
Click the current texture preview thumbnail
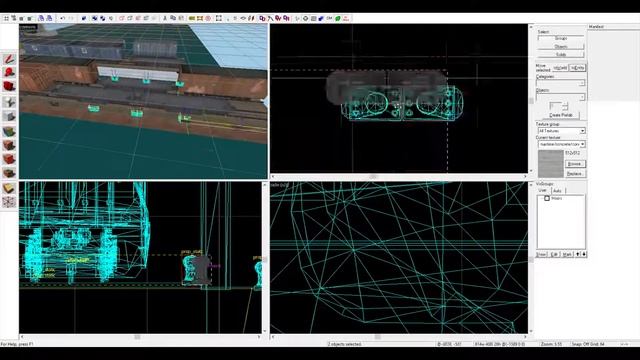click(x=550, y=164)
